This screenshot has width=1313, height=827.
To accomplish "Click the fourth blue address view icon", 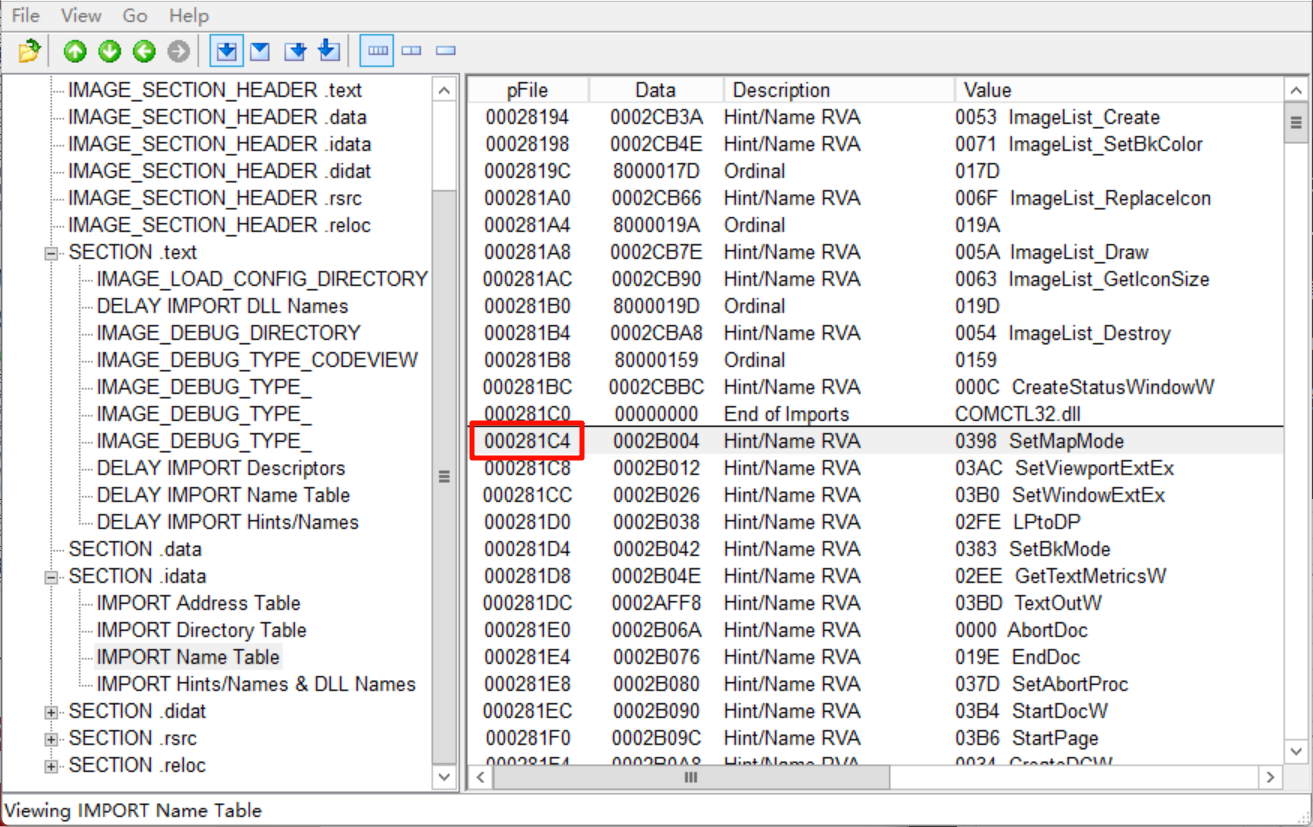I will pos(329,51).
